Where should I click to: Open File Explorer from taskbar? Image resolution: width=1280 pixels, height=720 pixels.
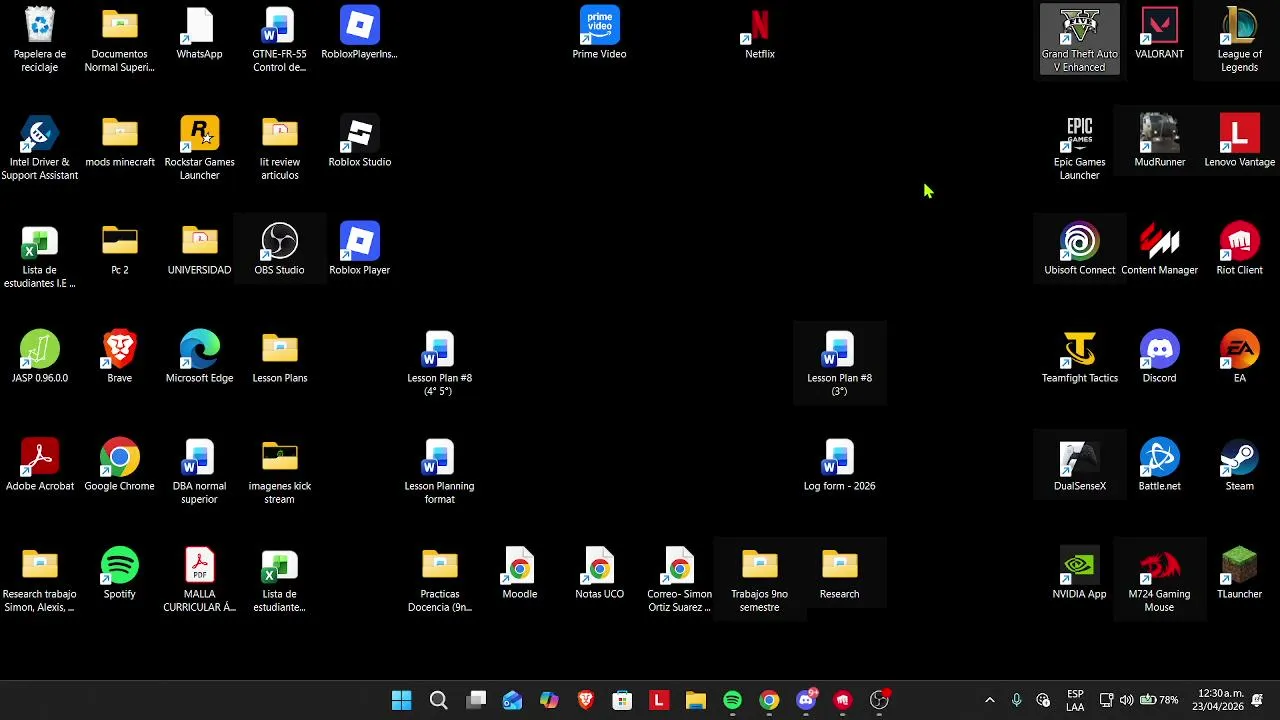pyautogui.click(x=696, y=700)
